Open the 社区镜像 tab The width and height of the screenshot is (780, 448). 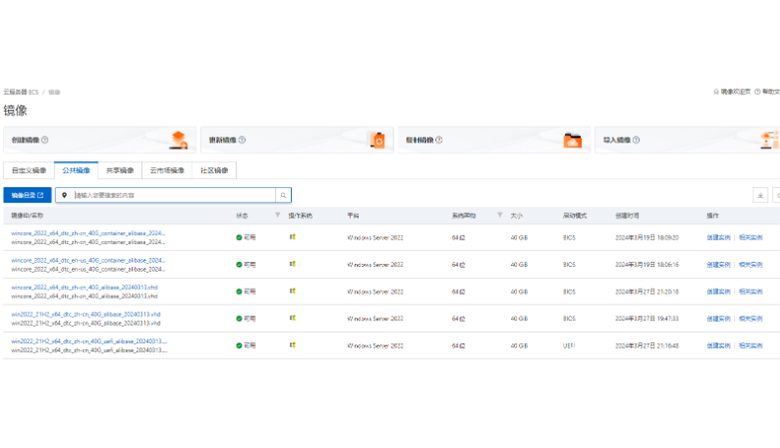(x=214, y=171)
